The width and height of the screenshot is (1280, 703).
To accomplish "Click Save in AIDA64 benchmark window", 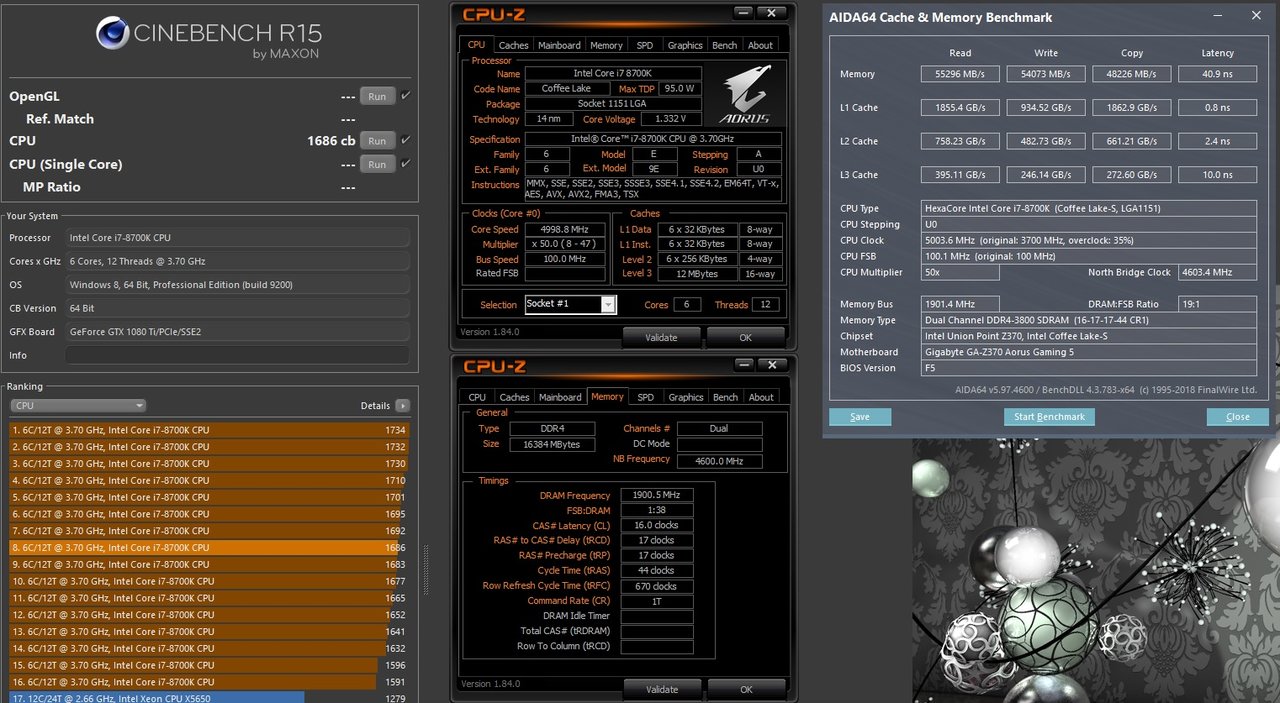I will tap(860, 417).
